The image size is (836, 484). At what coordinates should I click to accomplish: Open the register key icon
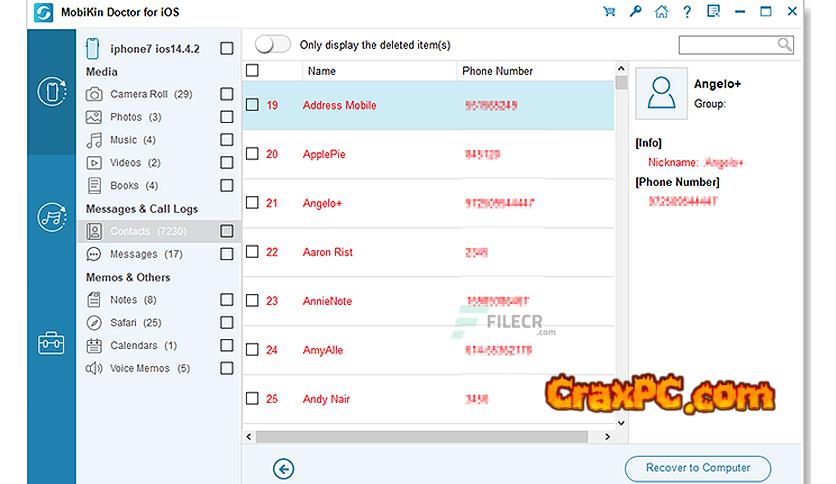636,12
